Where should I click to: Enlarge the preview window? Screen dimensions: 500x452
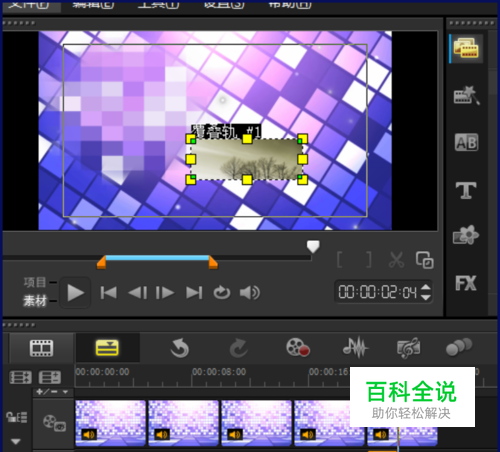(x=425, y=260)
